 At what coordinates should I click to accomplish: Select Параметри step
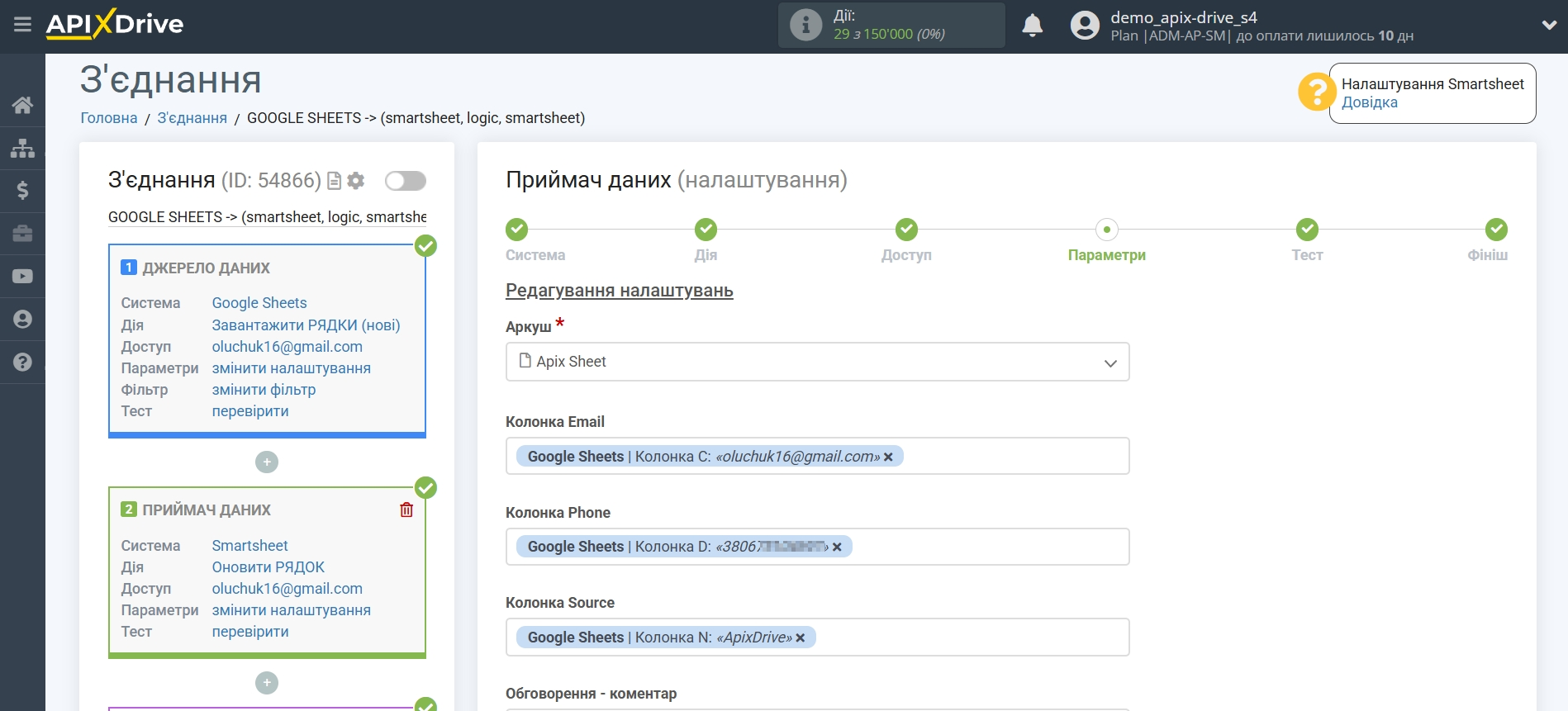[x=1107, y=230]
